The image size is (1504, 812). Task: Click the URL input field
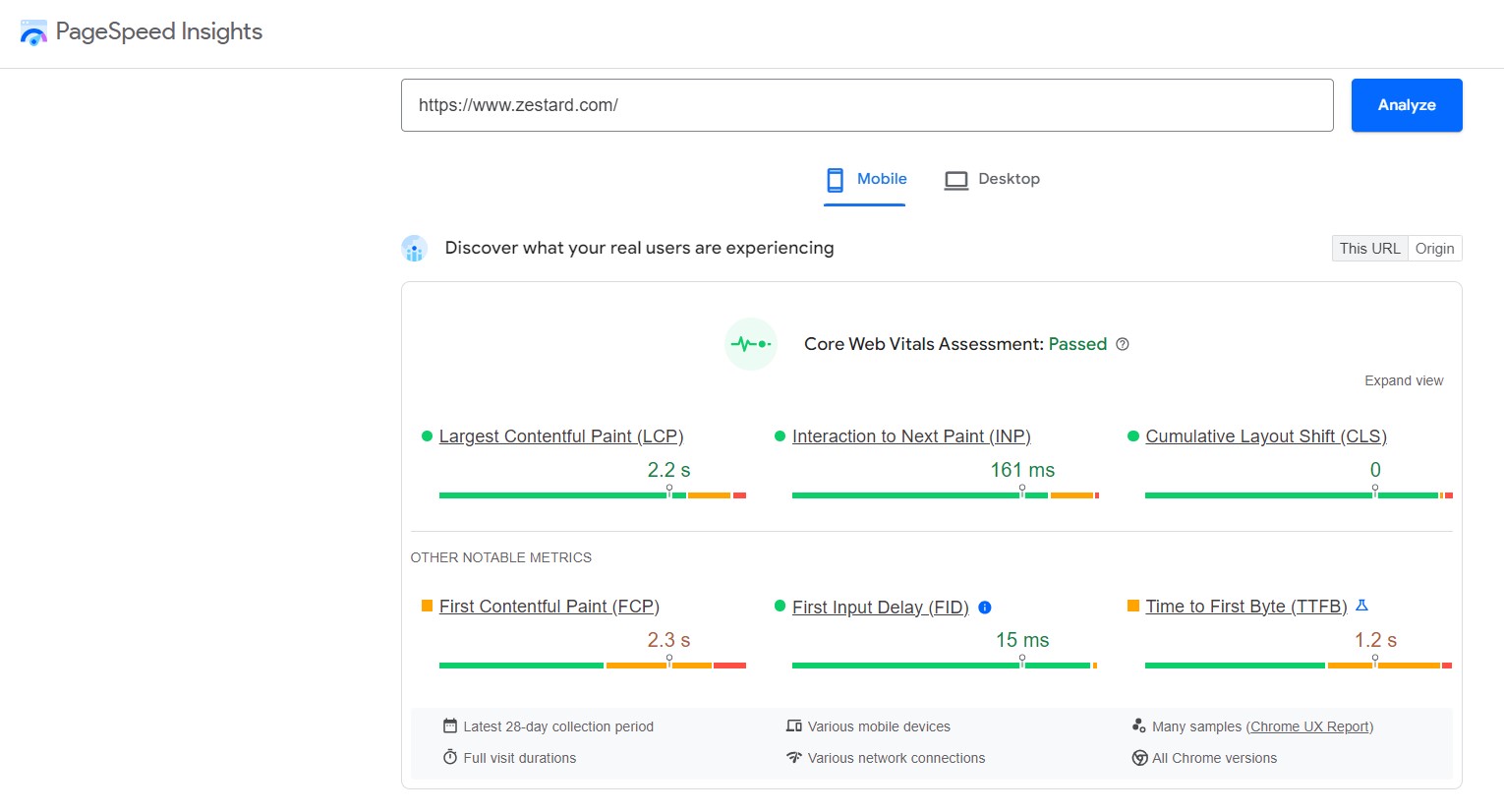[867, 105]
